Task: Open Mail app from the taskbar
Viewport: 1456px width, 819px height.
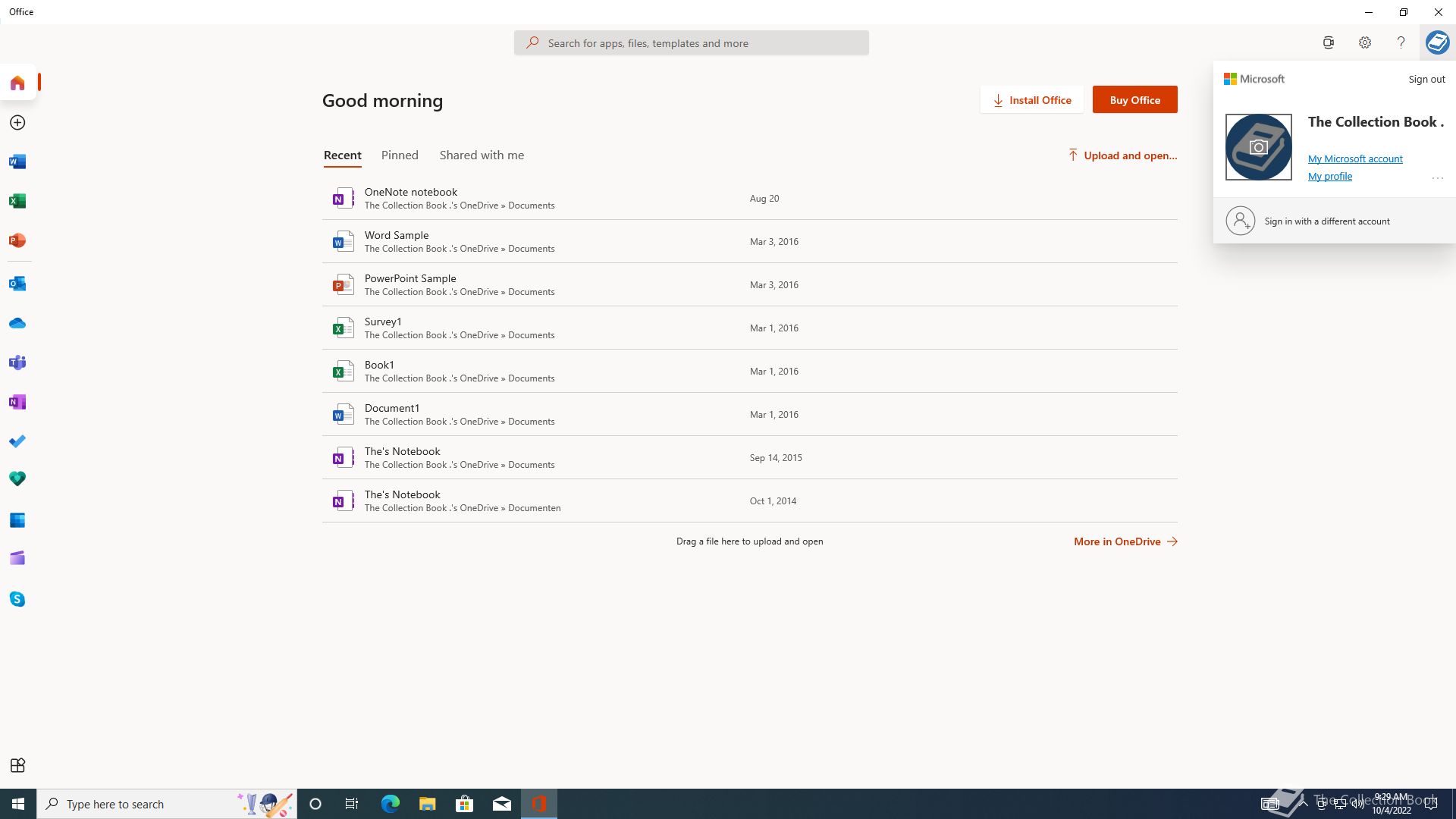Action: tap(501, 804)
